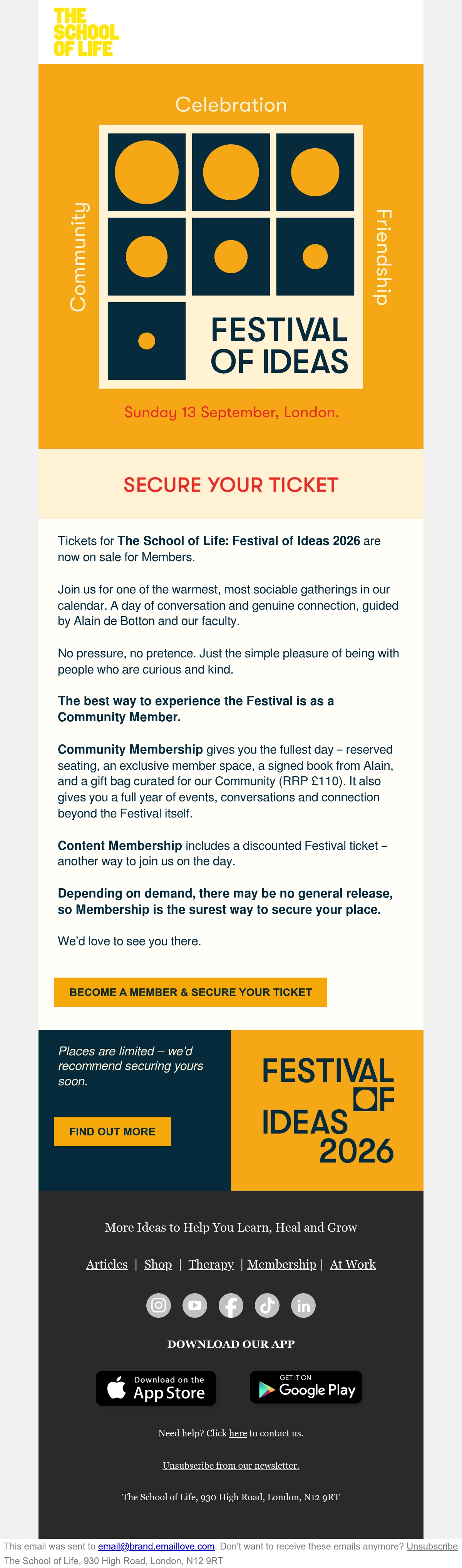Open the TikTok social icon
This screenshot has width=462, height=1568.
click(x=267, y=1305)
